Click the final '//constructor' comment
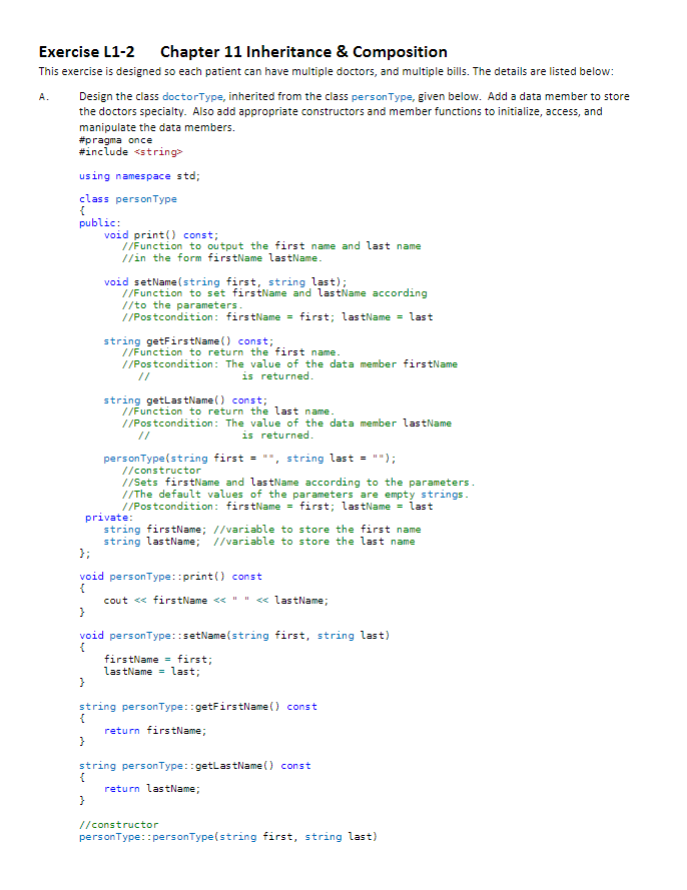Image resolution: width=687 pixels, height=890 pixels. pyautogui.click(x=119, y=825)
